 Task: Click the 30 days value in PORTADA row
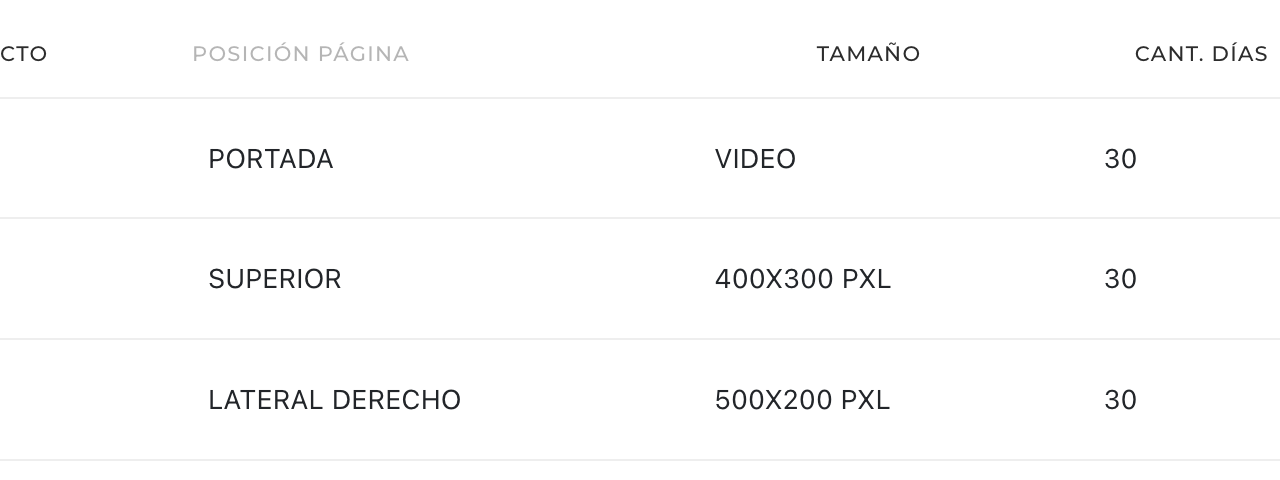tap(1120, 159)
